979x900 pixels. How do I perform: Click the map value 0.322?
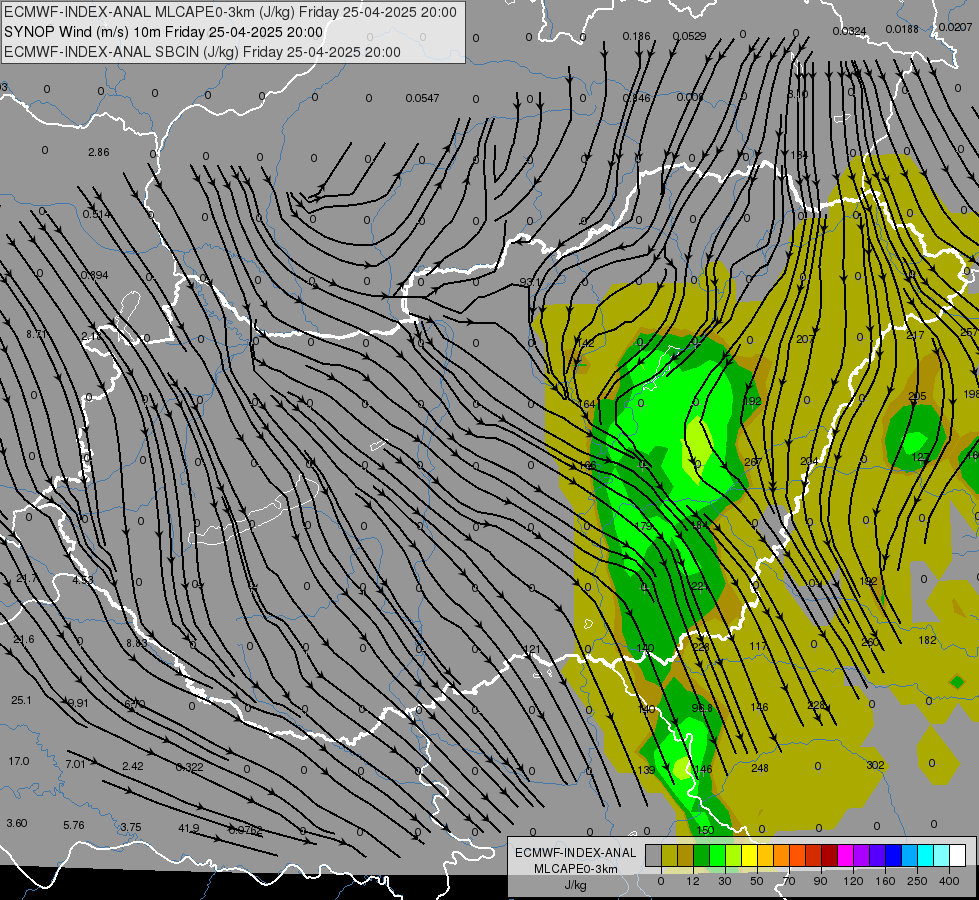(x=189, y=767)
